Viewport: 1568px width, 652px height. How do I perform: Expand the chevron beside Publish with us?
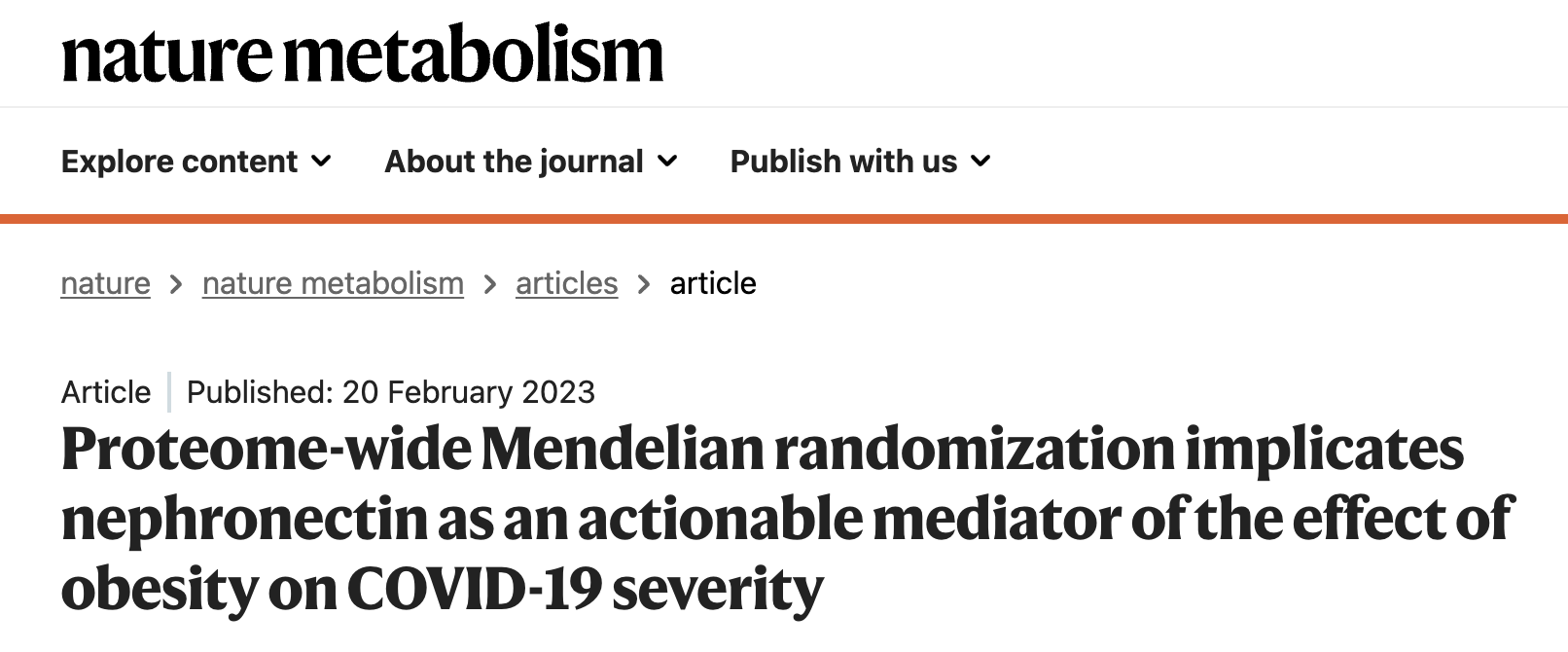[981, 162]
